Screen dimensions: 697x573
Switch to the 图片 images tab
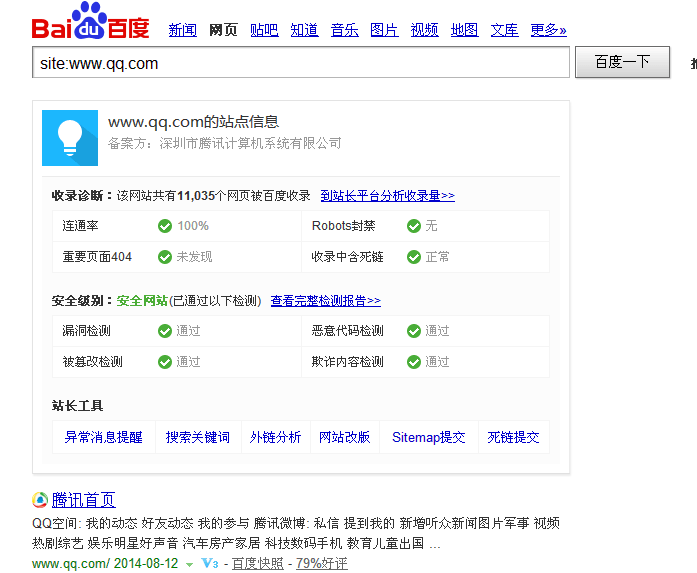pos(384,30)
